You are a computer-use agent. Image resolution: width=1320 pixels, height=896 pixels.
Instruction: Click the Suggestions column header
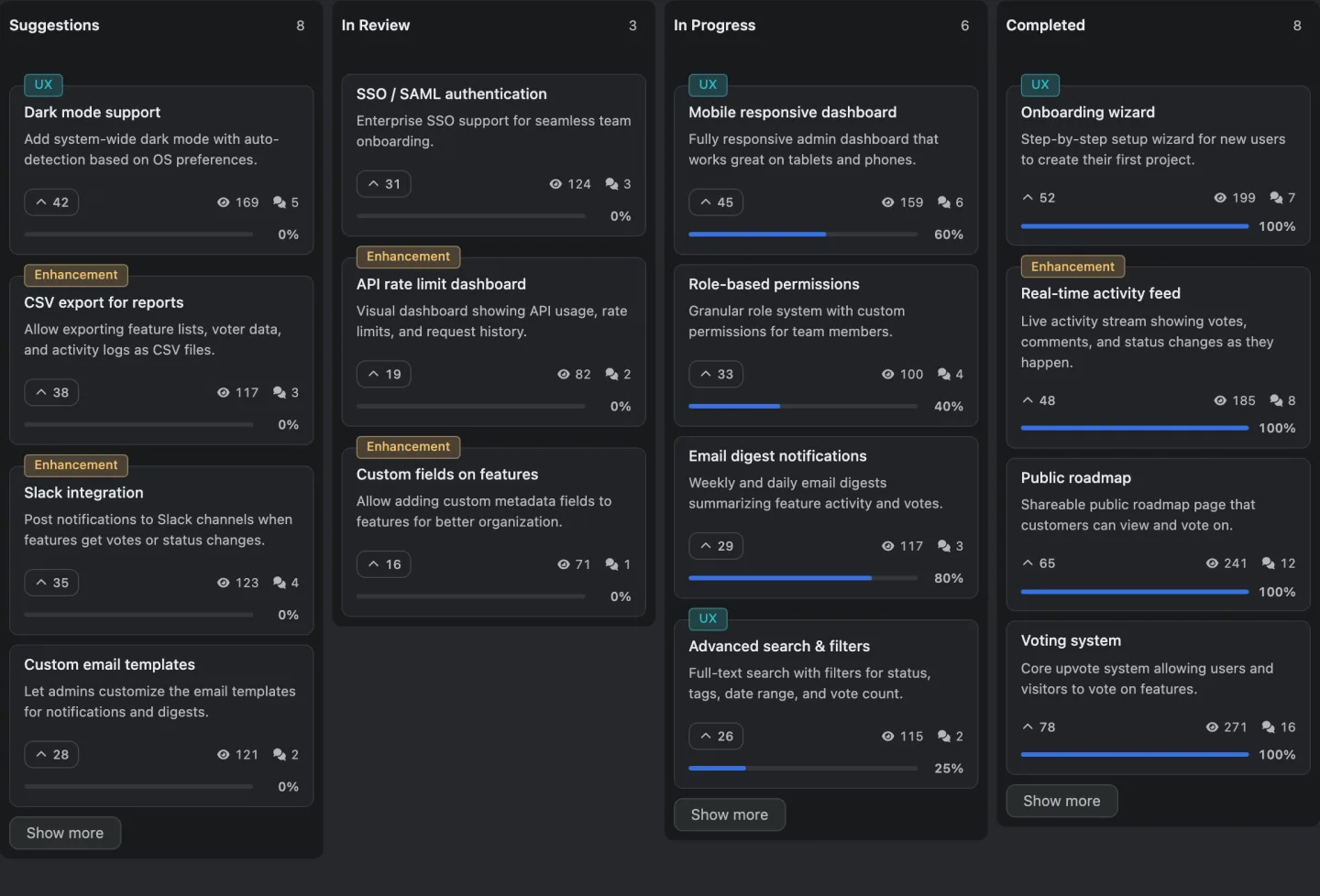tap(54, 26)
